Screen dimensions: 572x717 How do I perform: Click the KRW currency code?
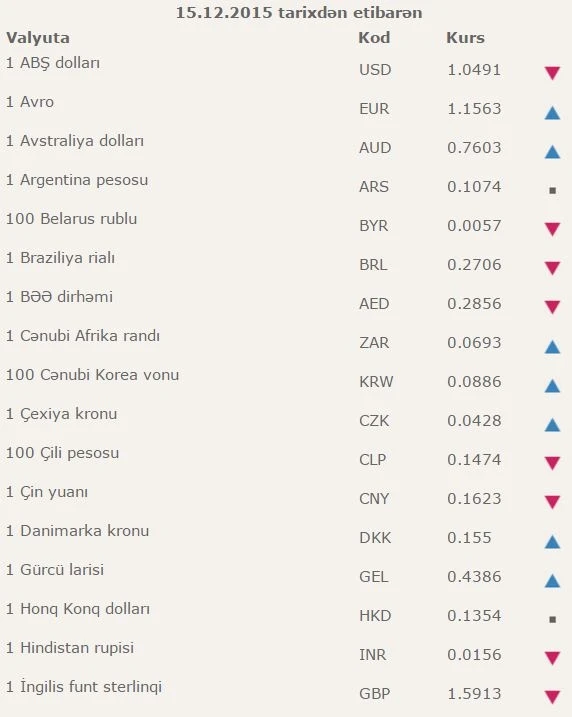coord(376,382)
